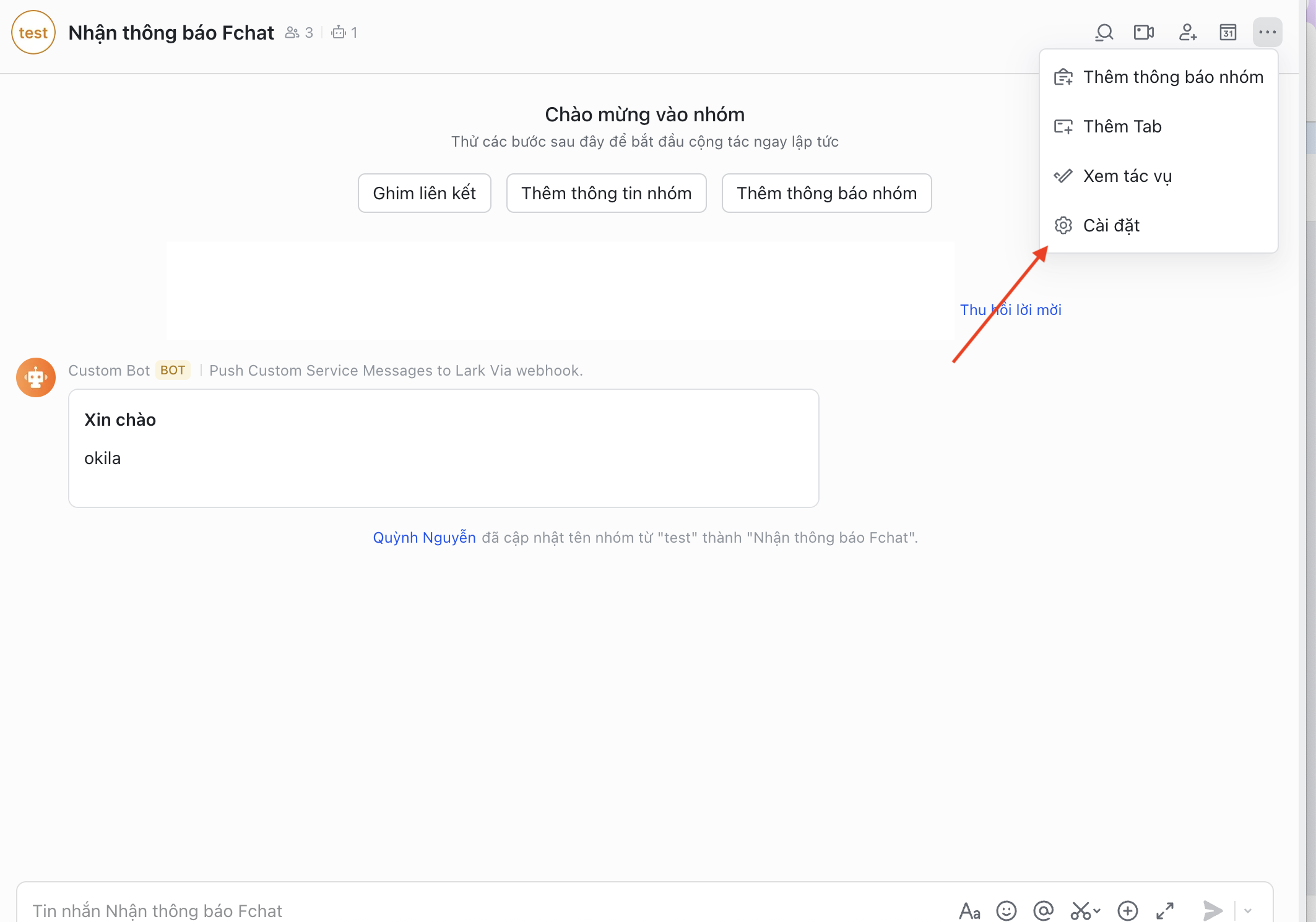1316x922 pixels.
Task: Click the three-dot more options button
Action: (x=1267, y=32)
